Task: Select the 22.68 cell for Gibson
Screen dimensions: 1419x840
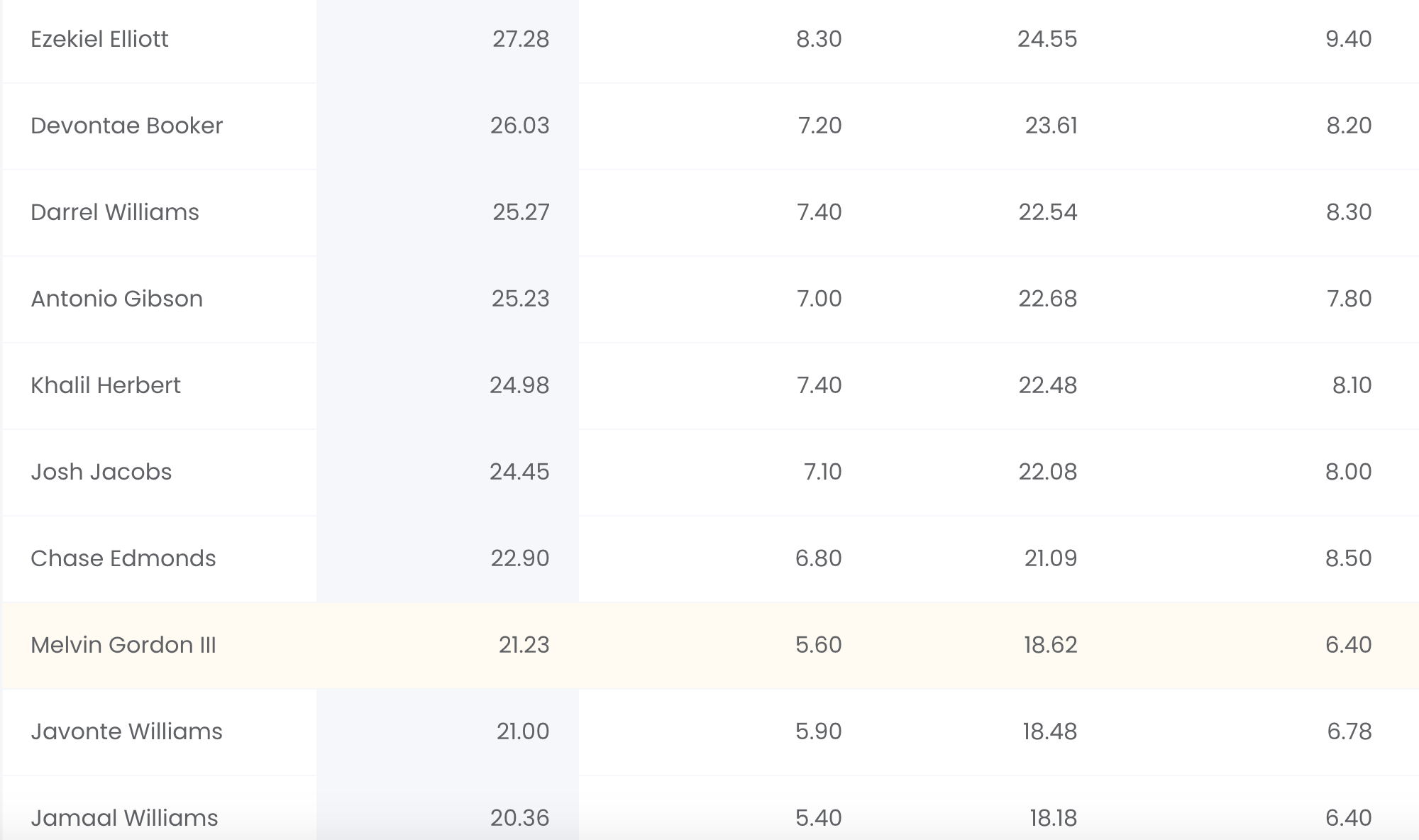Action: click(1048, 299)
